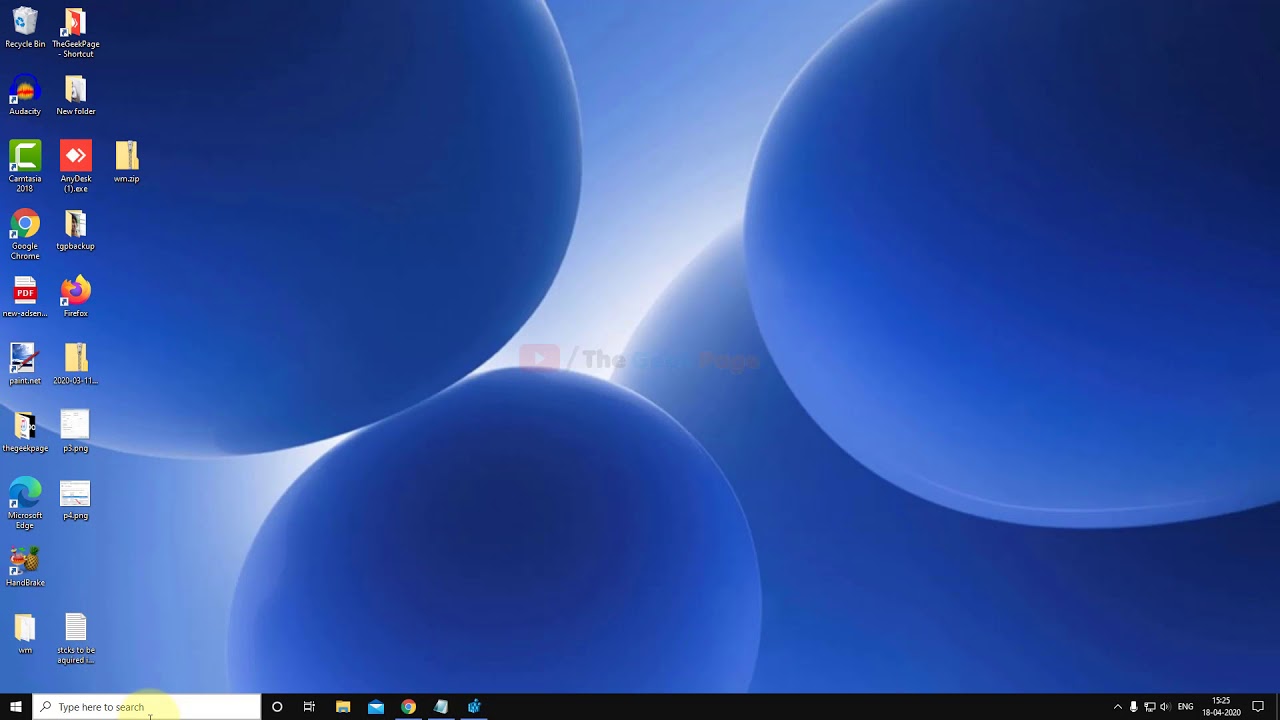Open the clock showing 15:25
The height and width of the screenshot is (720, 1280).
pos(1221,707)
